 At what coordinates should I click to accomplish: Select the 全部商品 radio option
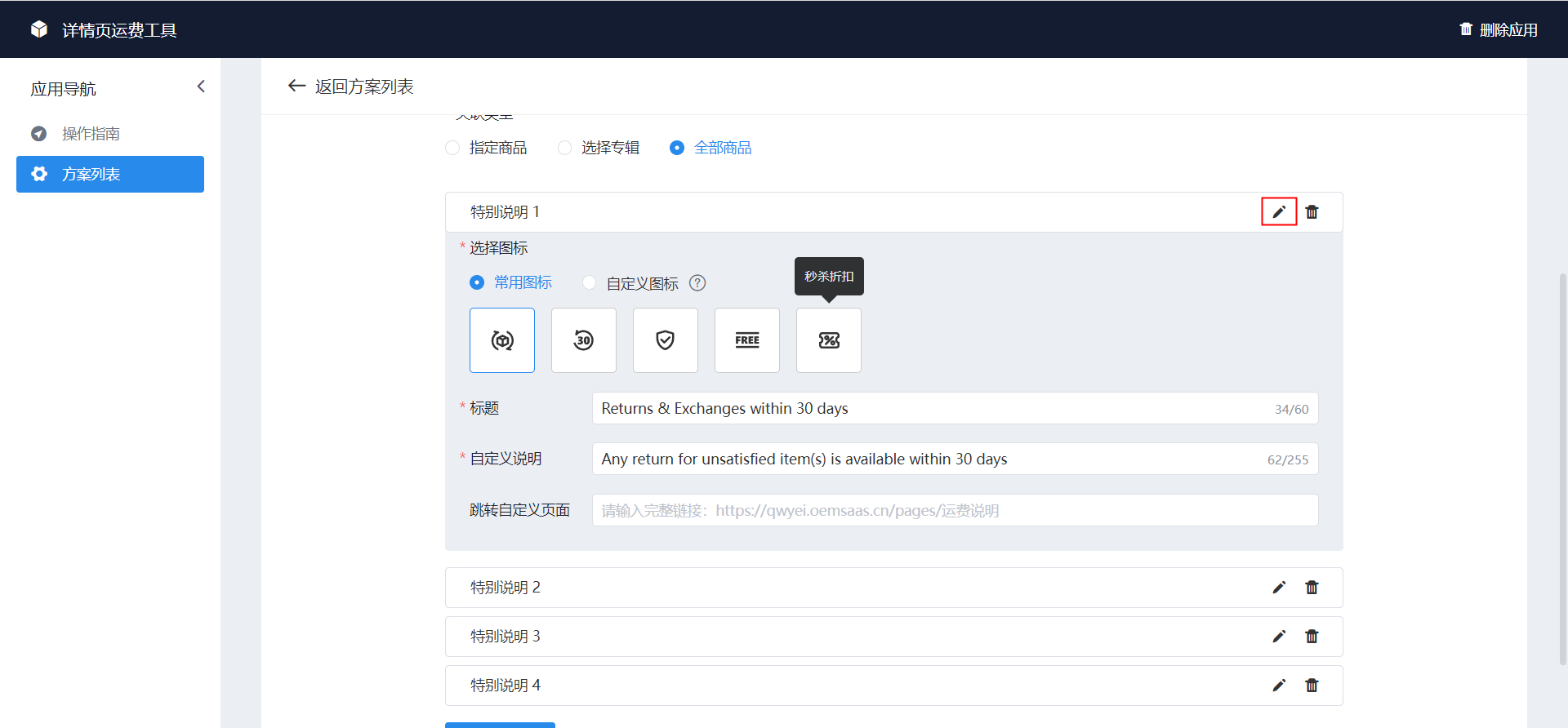tap(710, 148)
